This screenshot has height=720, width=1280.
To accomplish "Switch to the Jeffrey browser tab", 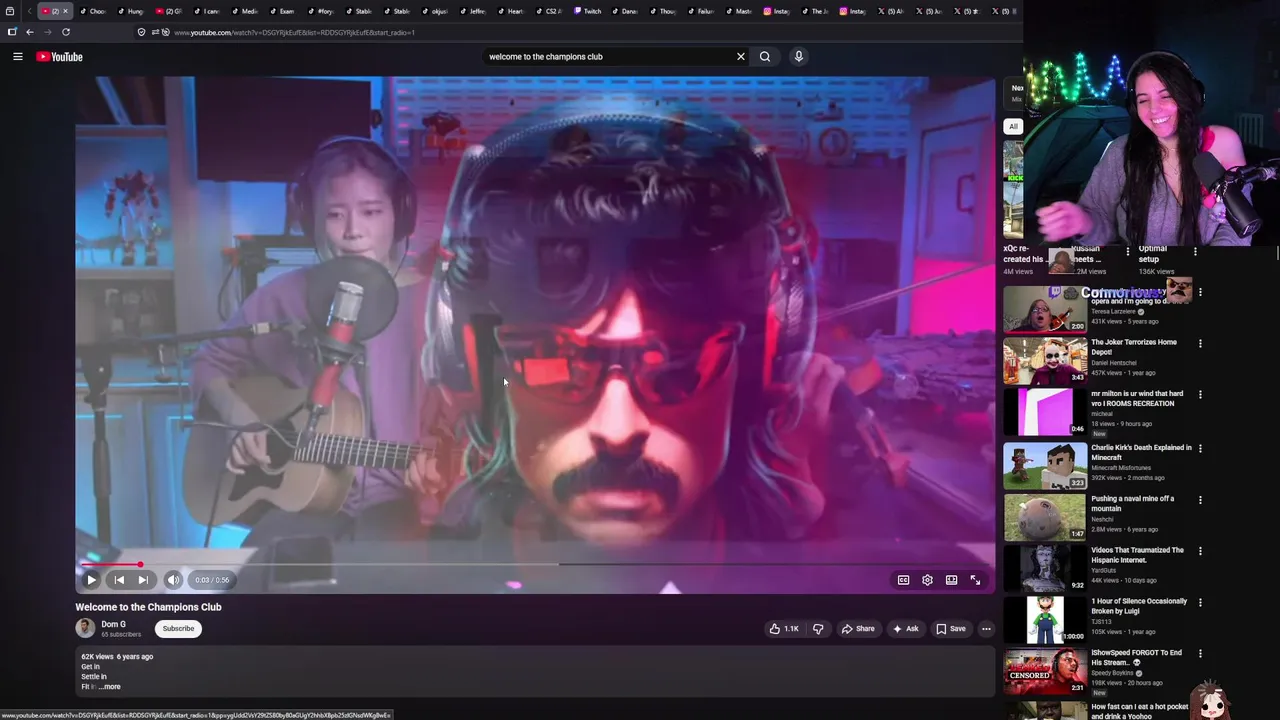I will pos(473,11).
